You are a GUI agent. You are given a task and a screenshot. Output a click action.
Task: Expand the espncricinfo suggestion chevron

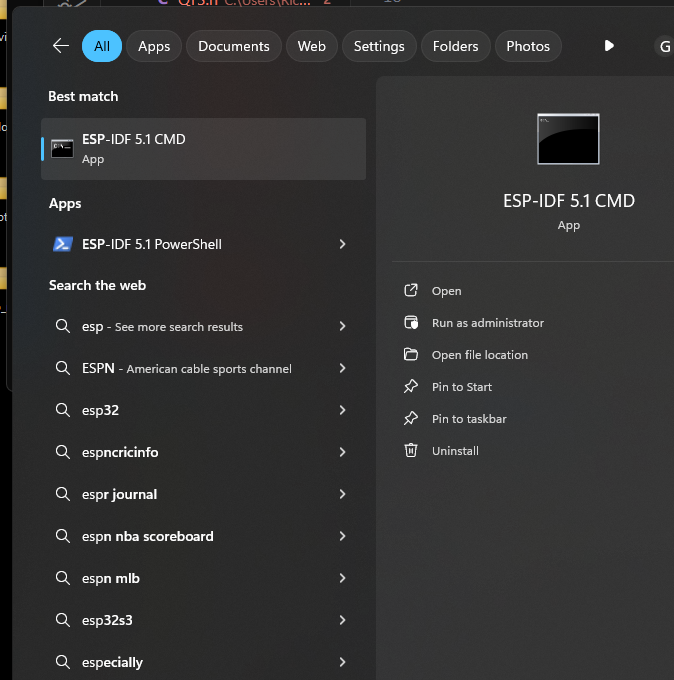pos(343,452)
